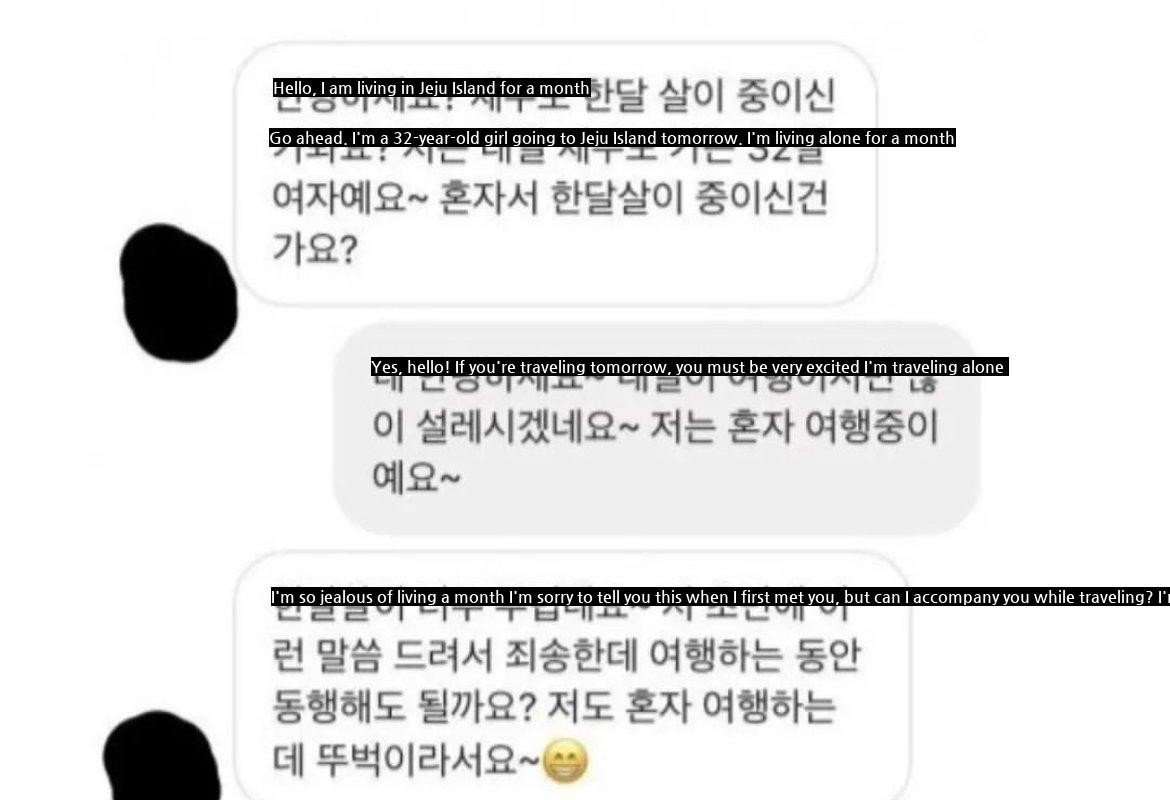Select the 'Yes, hello! If you're traveling tomorrow' translation

[689, 367]
